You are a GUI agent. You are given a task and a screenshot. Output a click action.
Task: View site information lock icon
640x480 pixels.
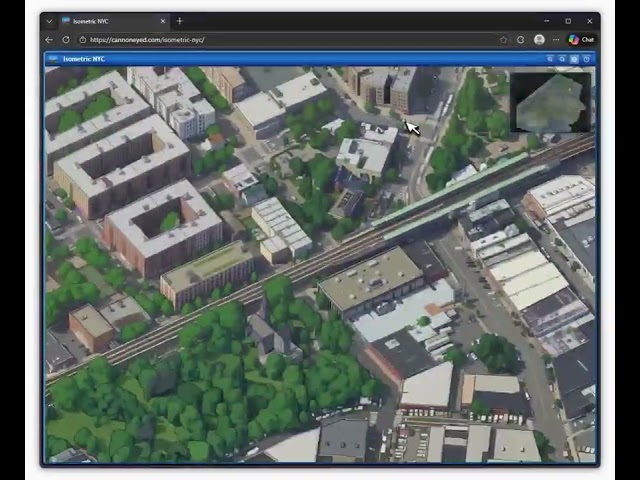82,40
